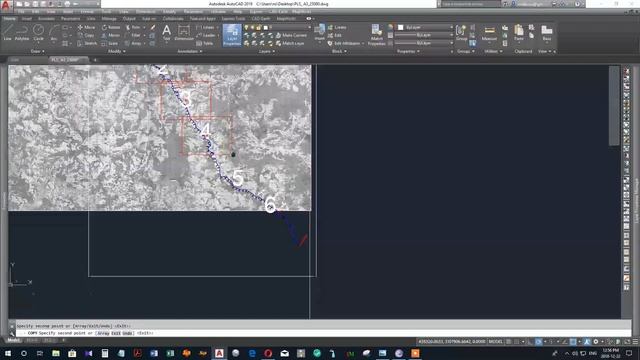The image size is (640, 360).
Task: Click the vertical scrollbar in the drawing area
Action: click(614, 105)
